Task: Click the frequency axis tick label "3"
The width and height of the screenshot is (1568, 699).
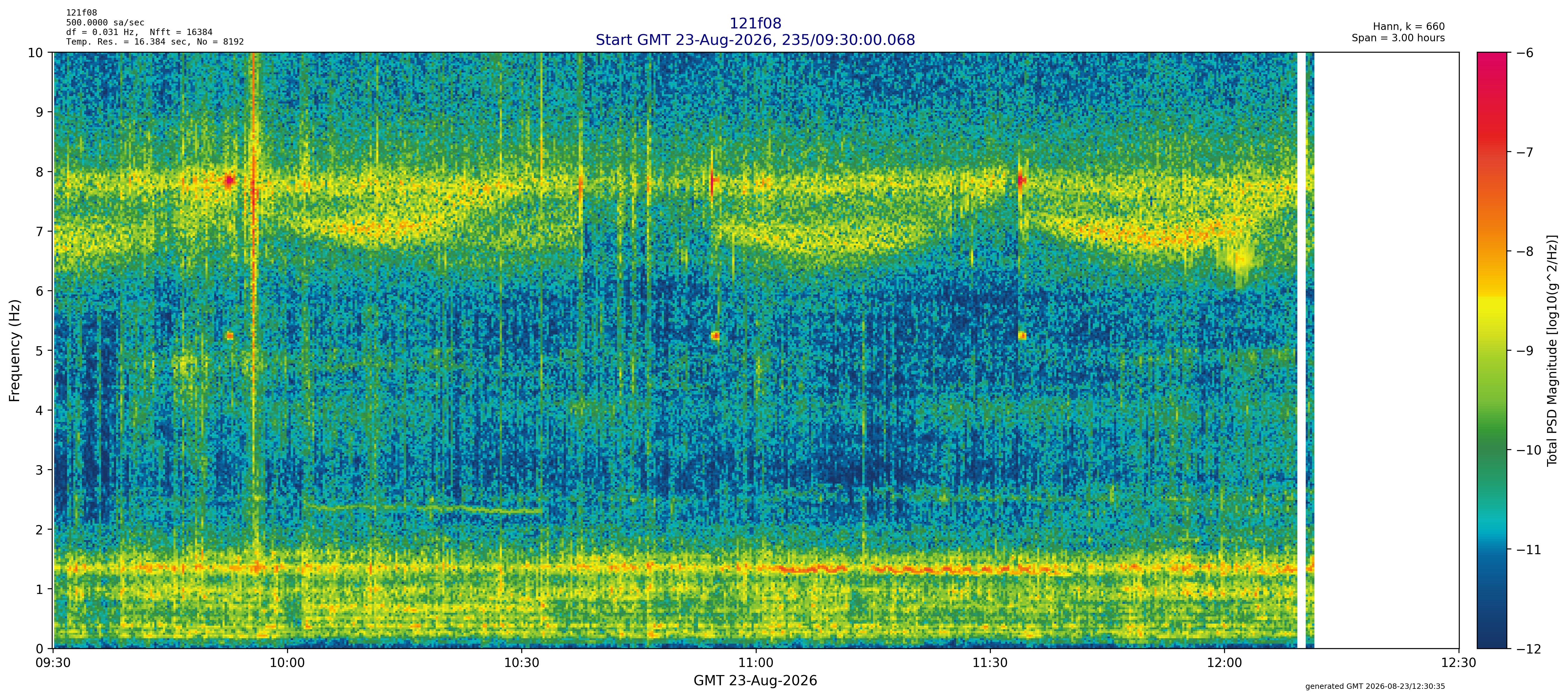Action: (39, 470)
